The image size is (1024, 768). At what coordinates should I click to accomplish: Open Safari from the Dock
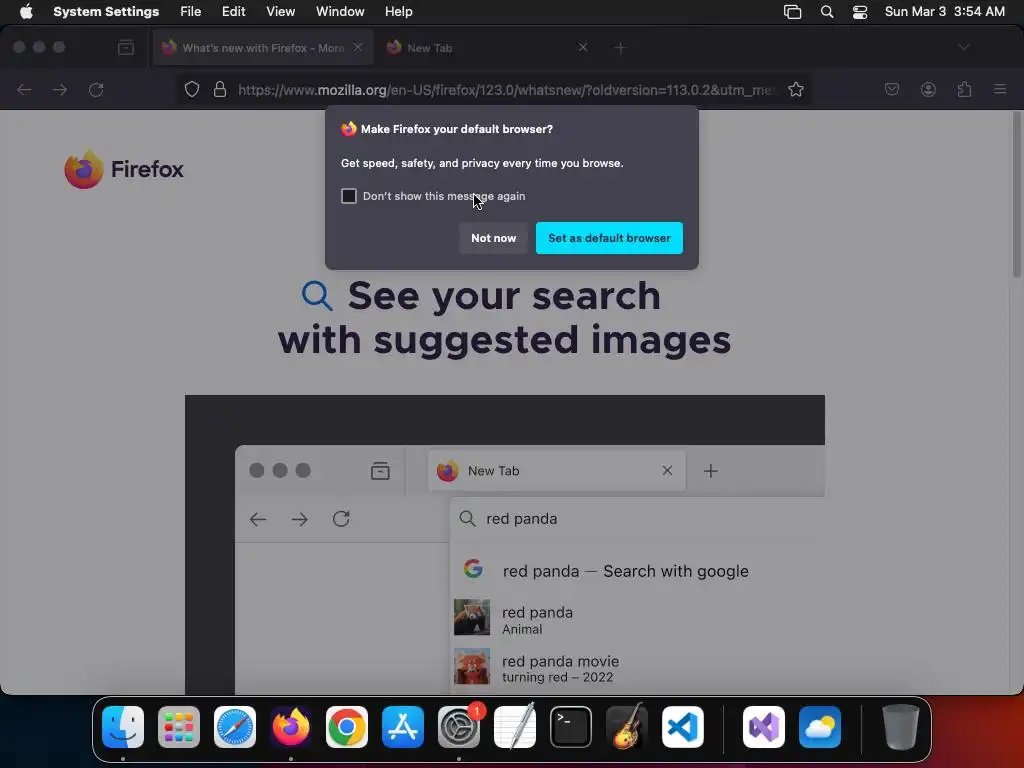235,727
